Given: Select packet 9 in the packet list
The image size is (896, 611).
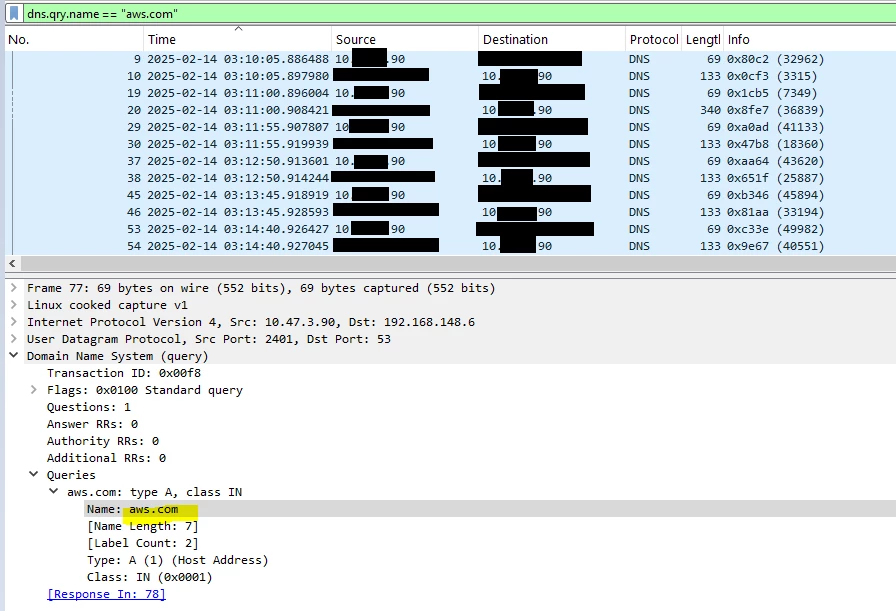Looking at the screenshot, I should (450, 59).
